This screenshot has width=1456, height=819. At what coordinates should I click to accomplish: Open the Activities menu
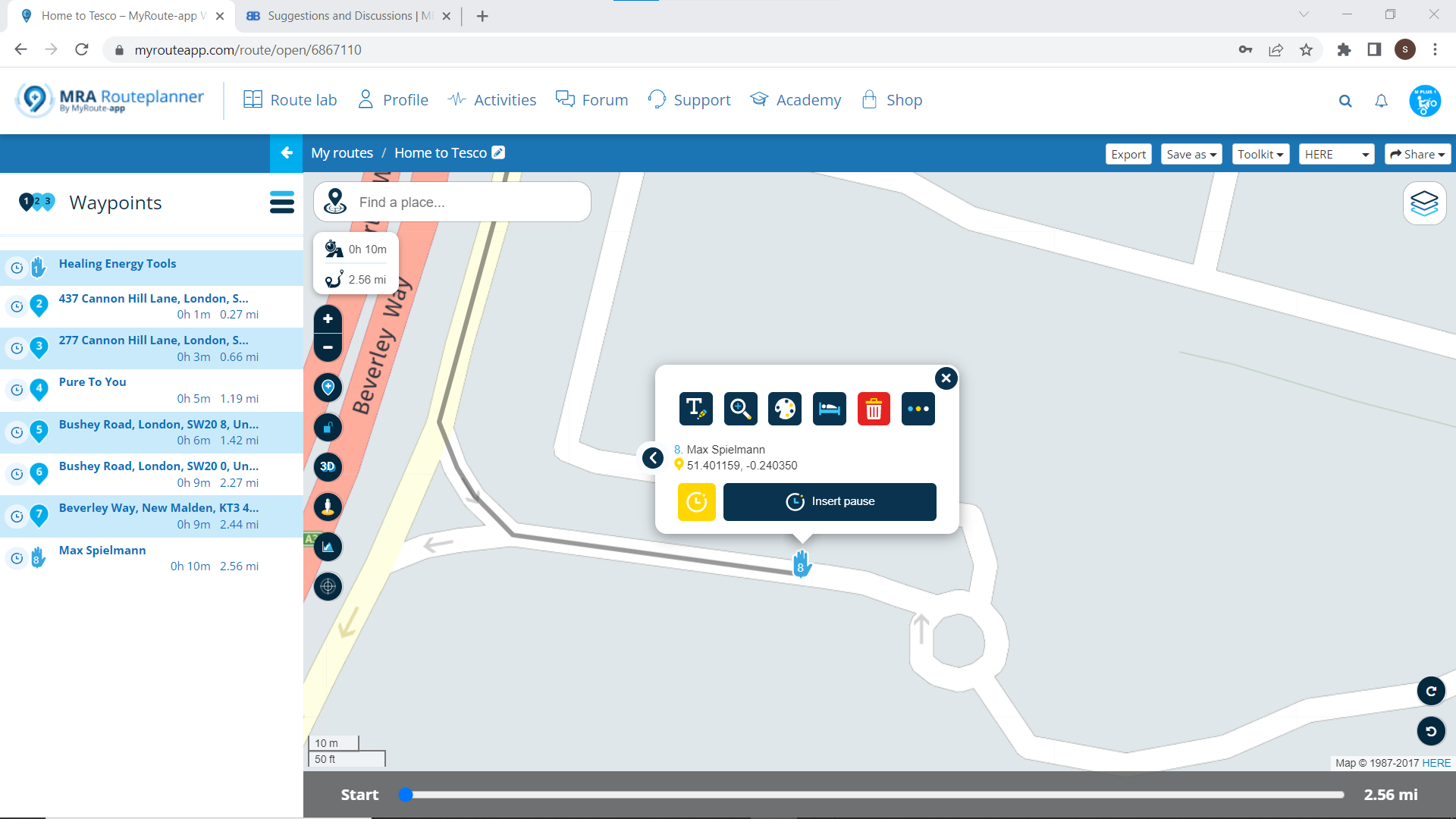[x=491, y=100]
